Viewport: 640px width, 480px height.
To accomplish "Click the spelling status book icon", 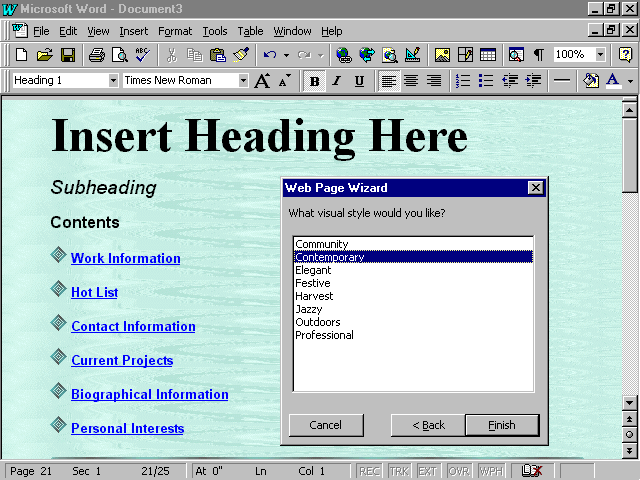I will coord(532,471).
